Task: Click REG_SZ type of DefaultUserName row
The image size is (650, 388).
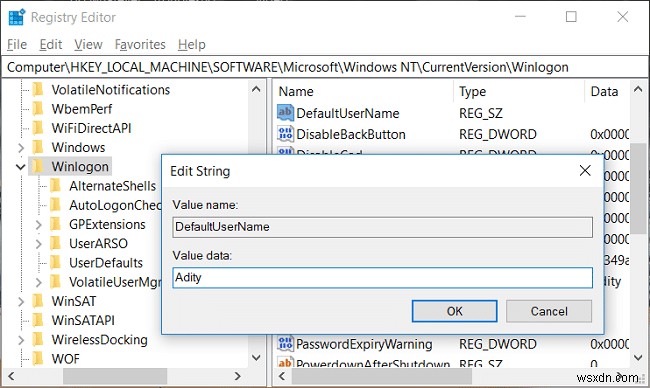Action: click(481, 113)
